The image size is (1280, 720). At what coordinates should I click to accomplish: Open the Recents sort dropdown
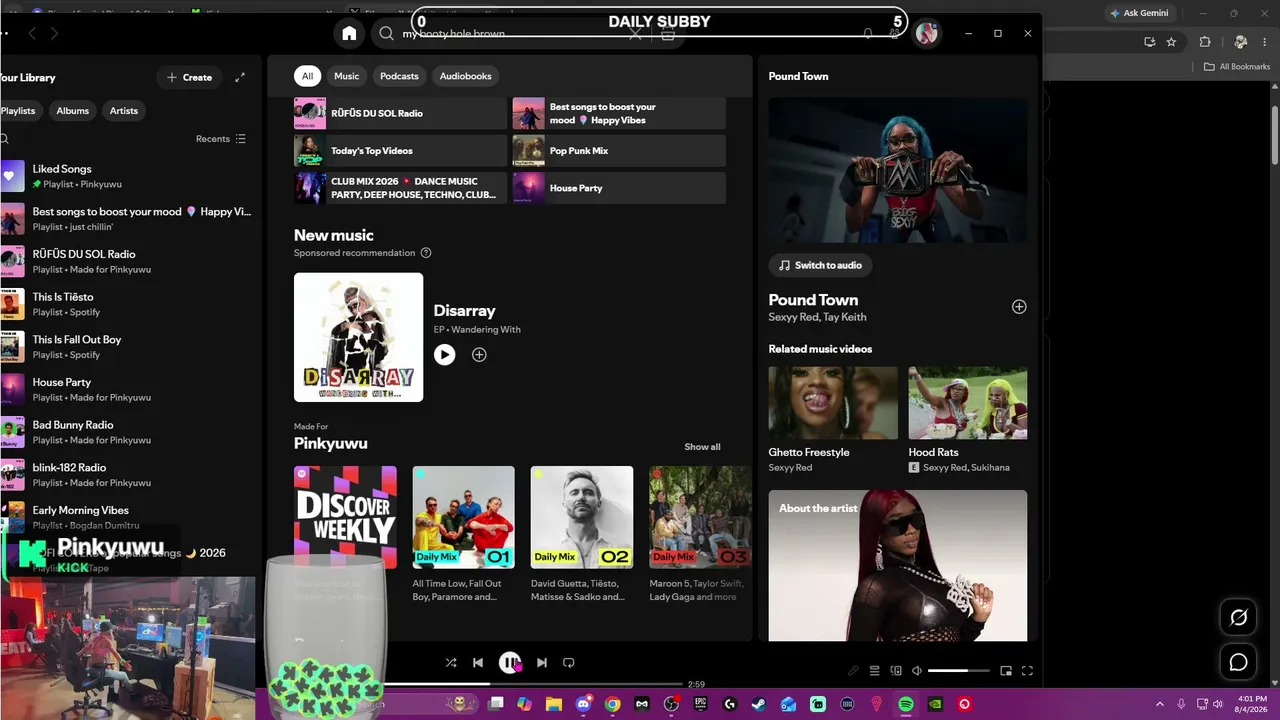click(221, 139)
